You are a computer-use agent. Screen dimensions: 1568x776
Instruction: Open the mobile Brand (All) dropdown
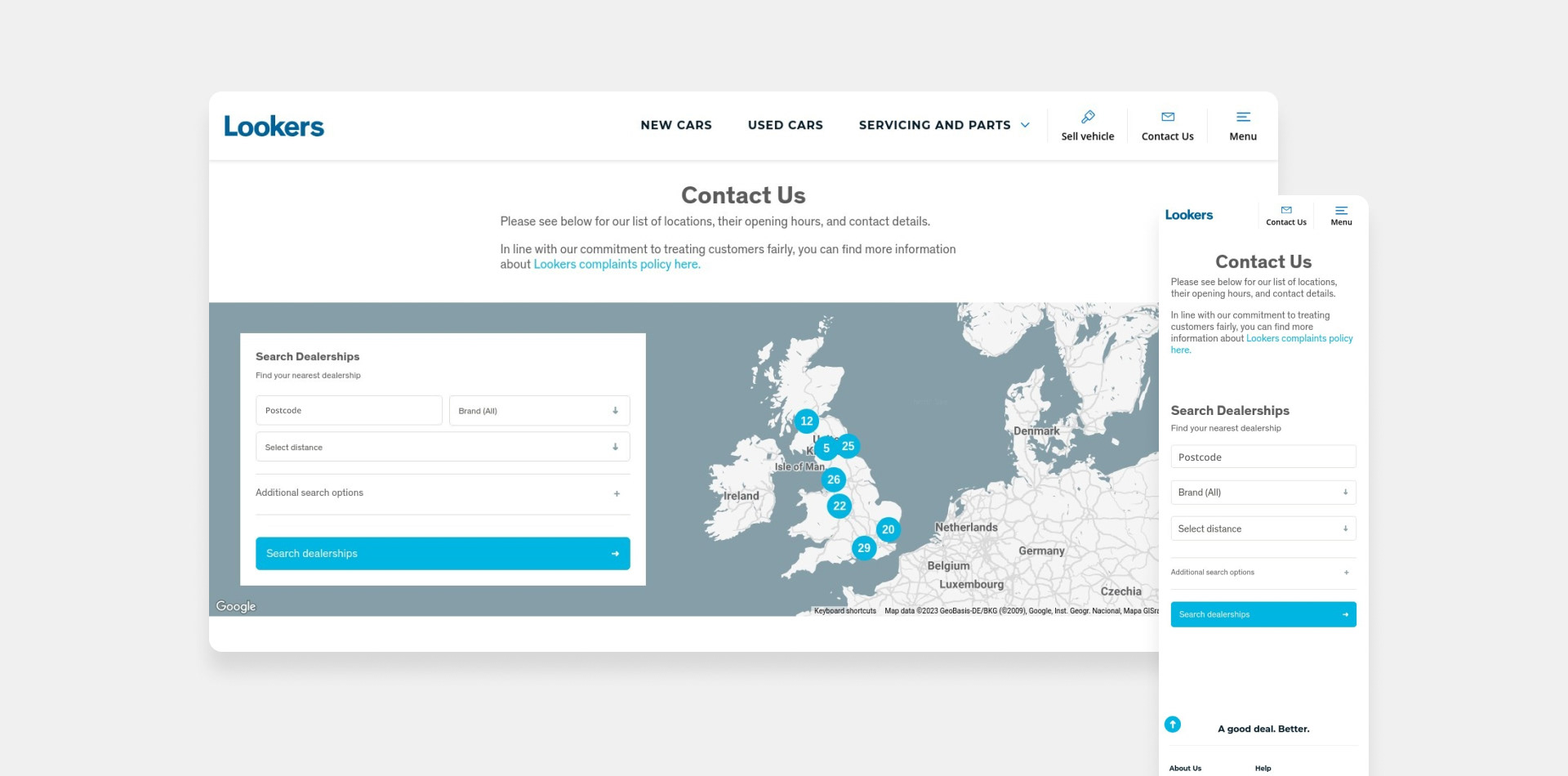(x=1263, y=492)
